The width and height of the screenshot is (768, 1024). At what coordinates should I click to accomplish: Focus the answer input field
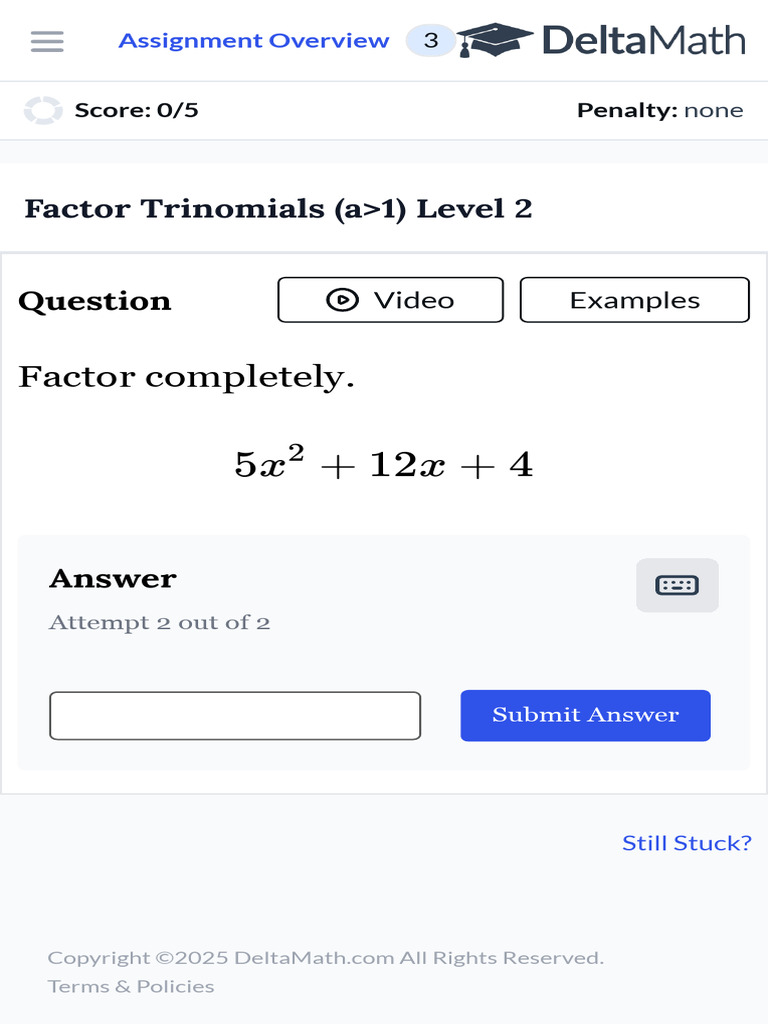point(235,716)
